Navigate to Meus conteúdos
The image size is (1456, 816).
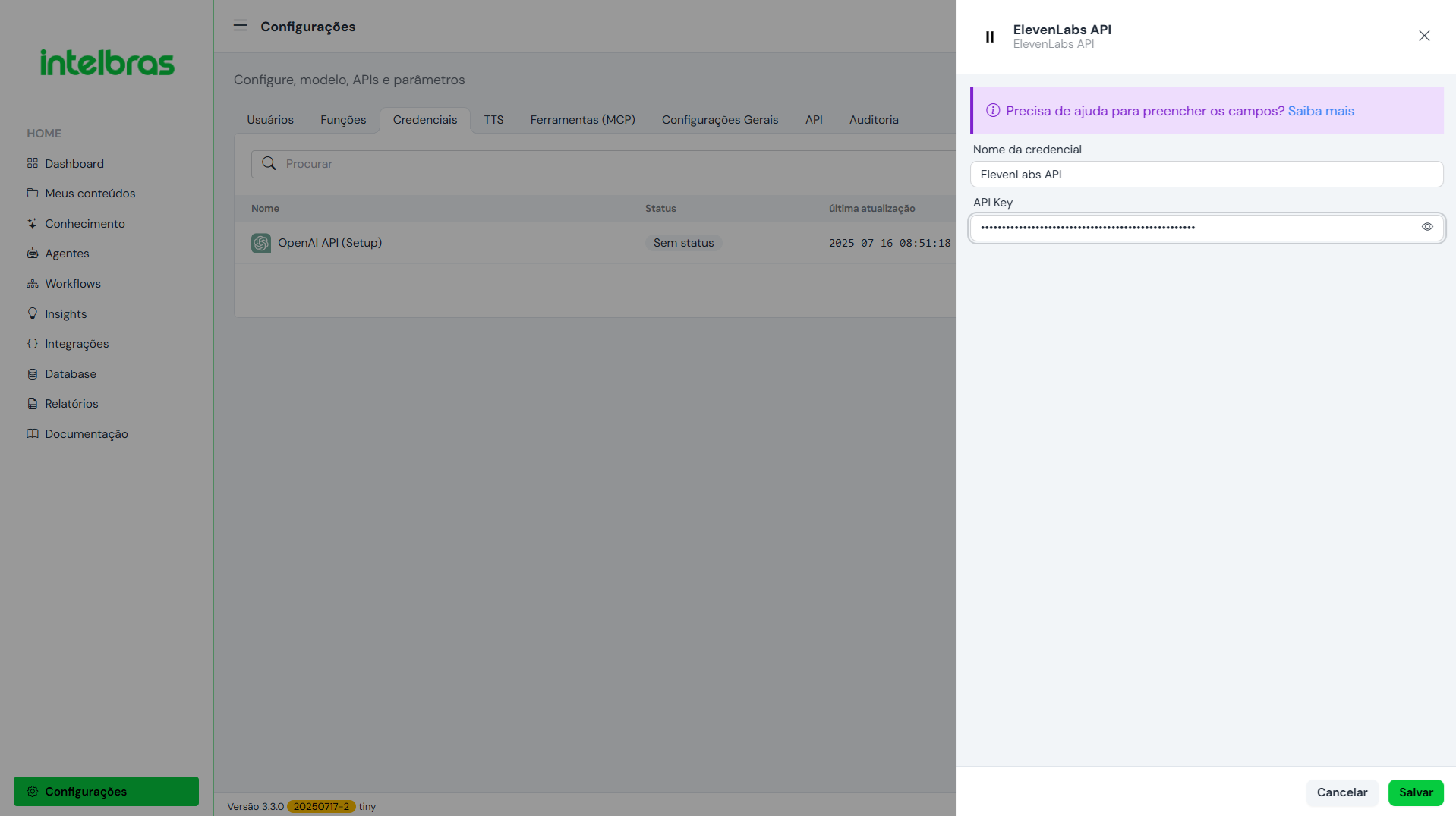(x=90, y=193)
